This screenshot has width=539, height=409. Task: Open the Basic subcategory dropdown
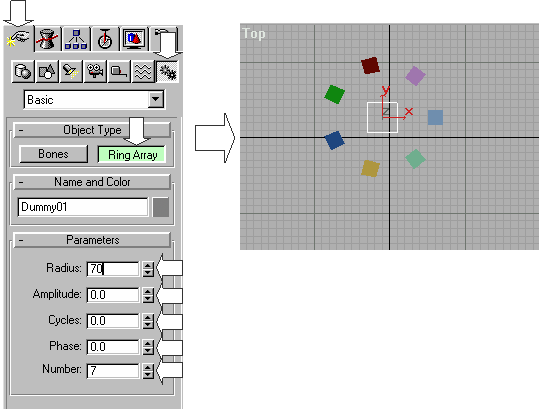coord(95,100)
